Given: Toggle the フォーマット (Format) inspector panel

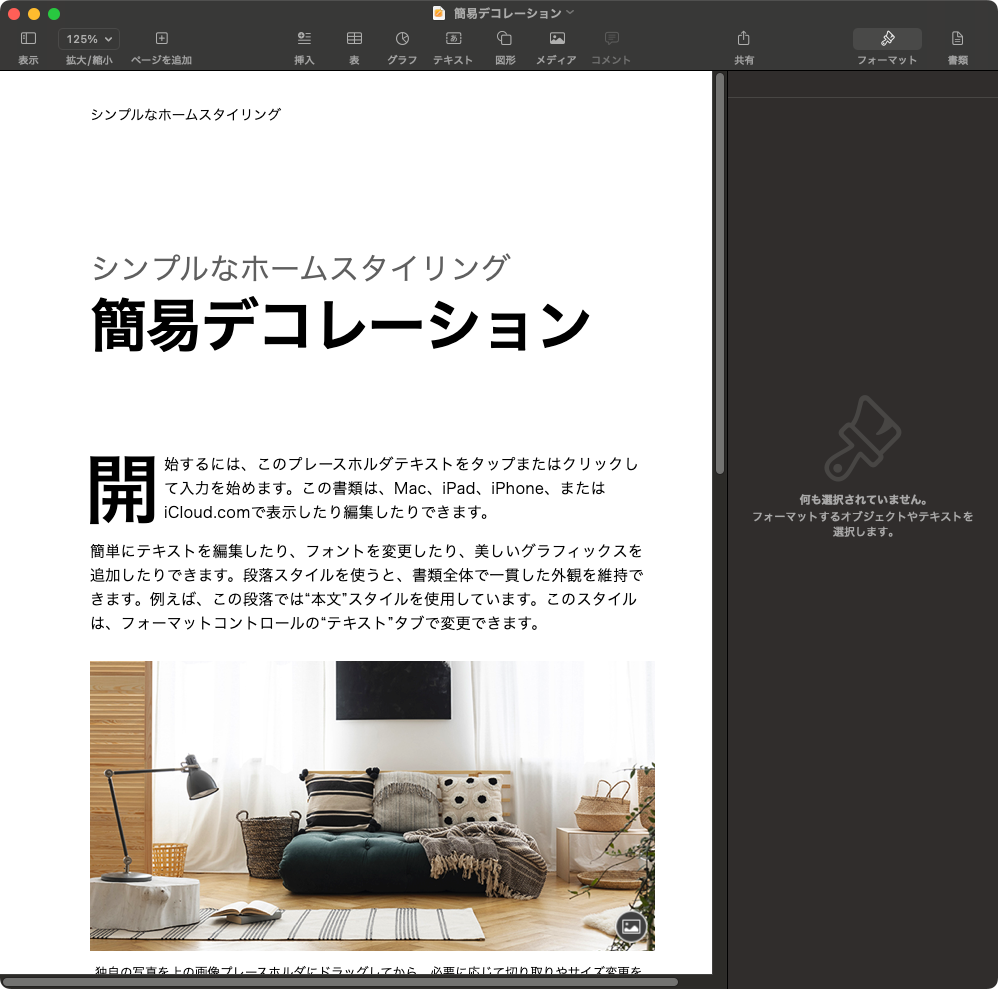Looking at the screenshot, I should click(x=887, y=39).
